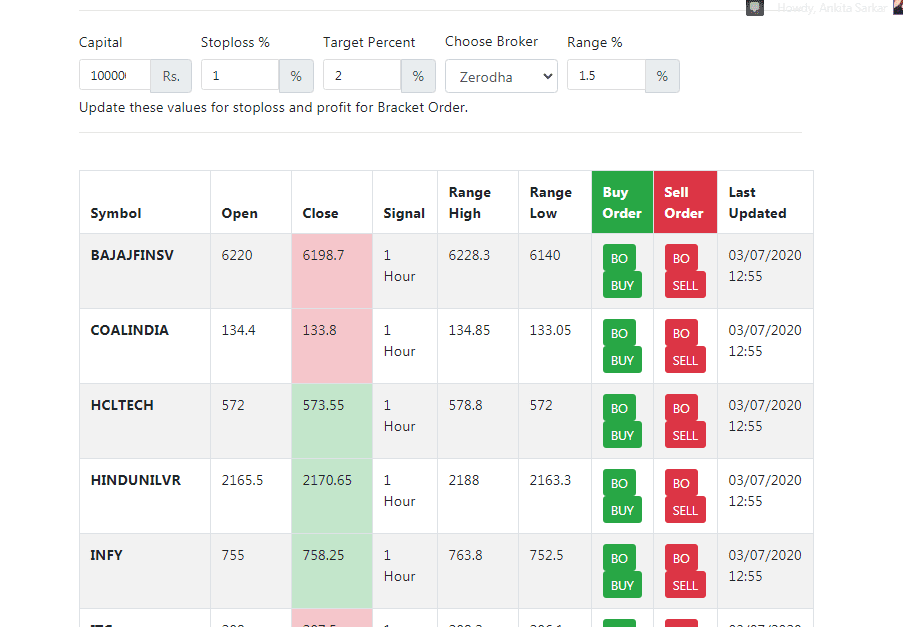This screenshot has width=903, height=627.
Task: Click the green Buy Order header
Action: coord(623,202)
